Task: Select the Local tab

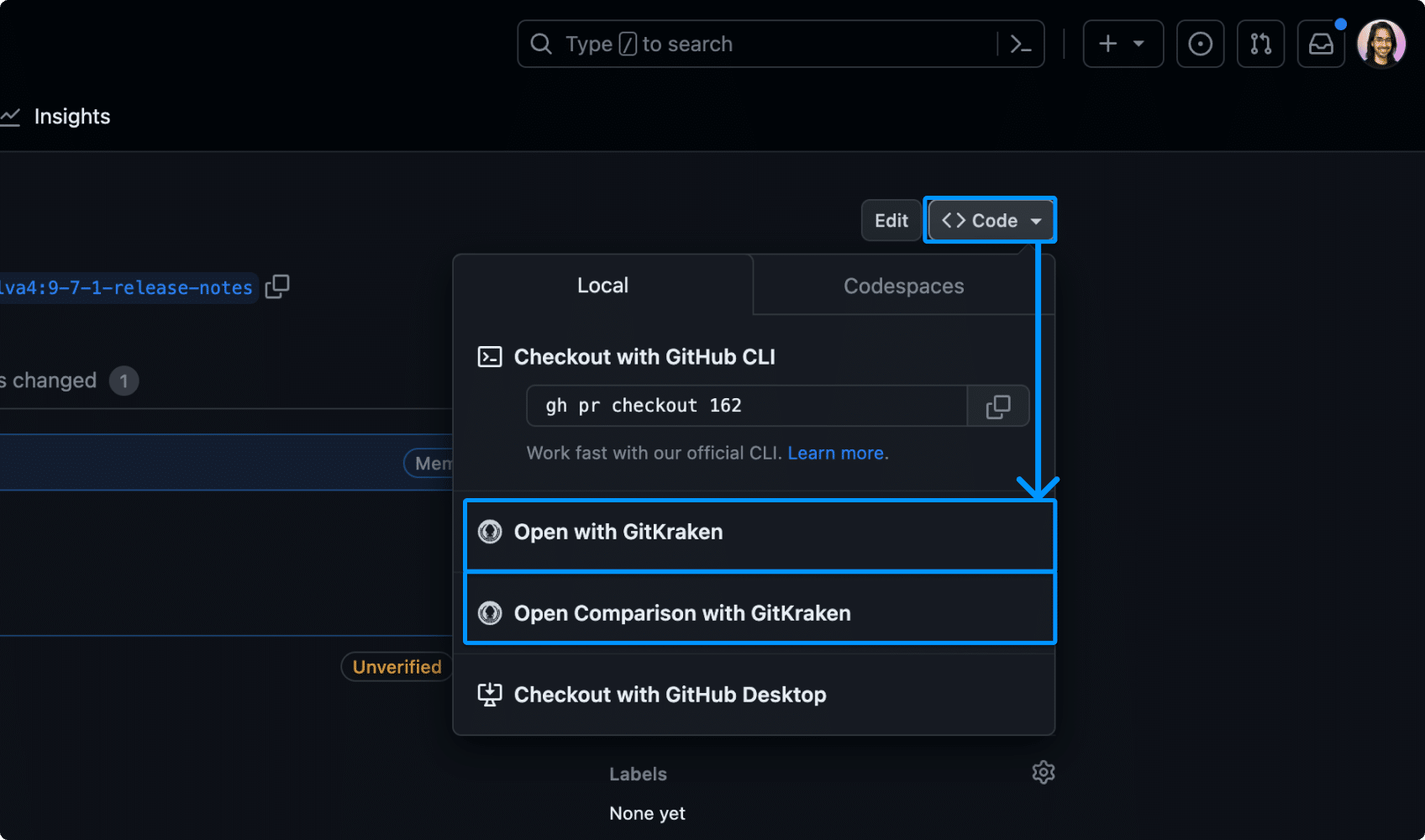Action: [602, 285]
